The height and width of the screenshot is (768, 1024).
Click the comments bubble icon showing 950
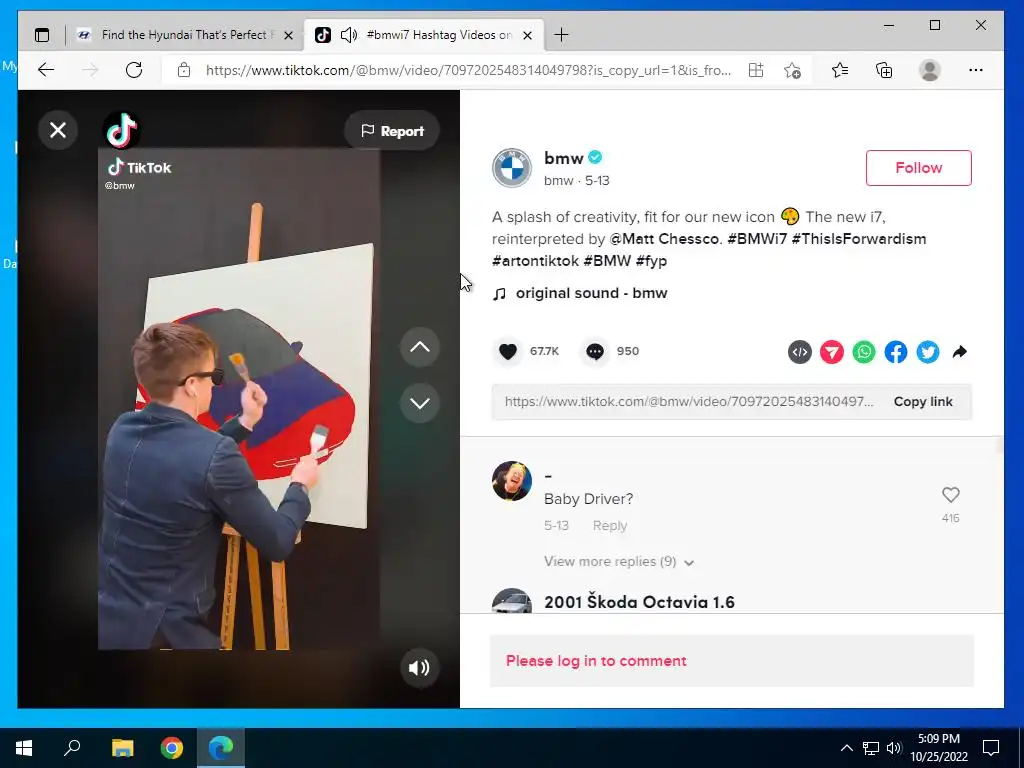click(x=595, y=352)
